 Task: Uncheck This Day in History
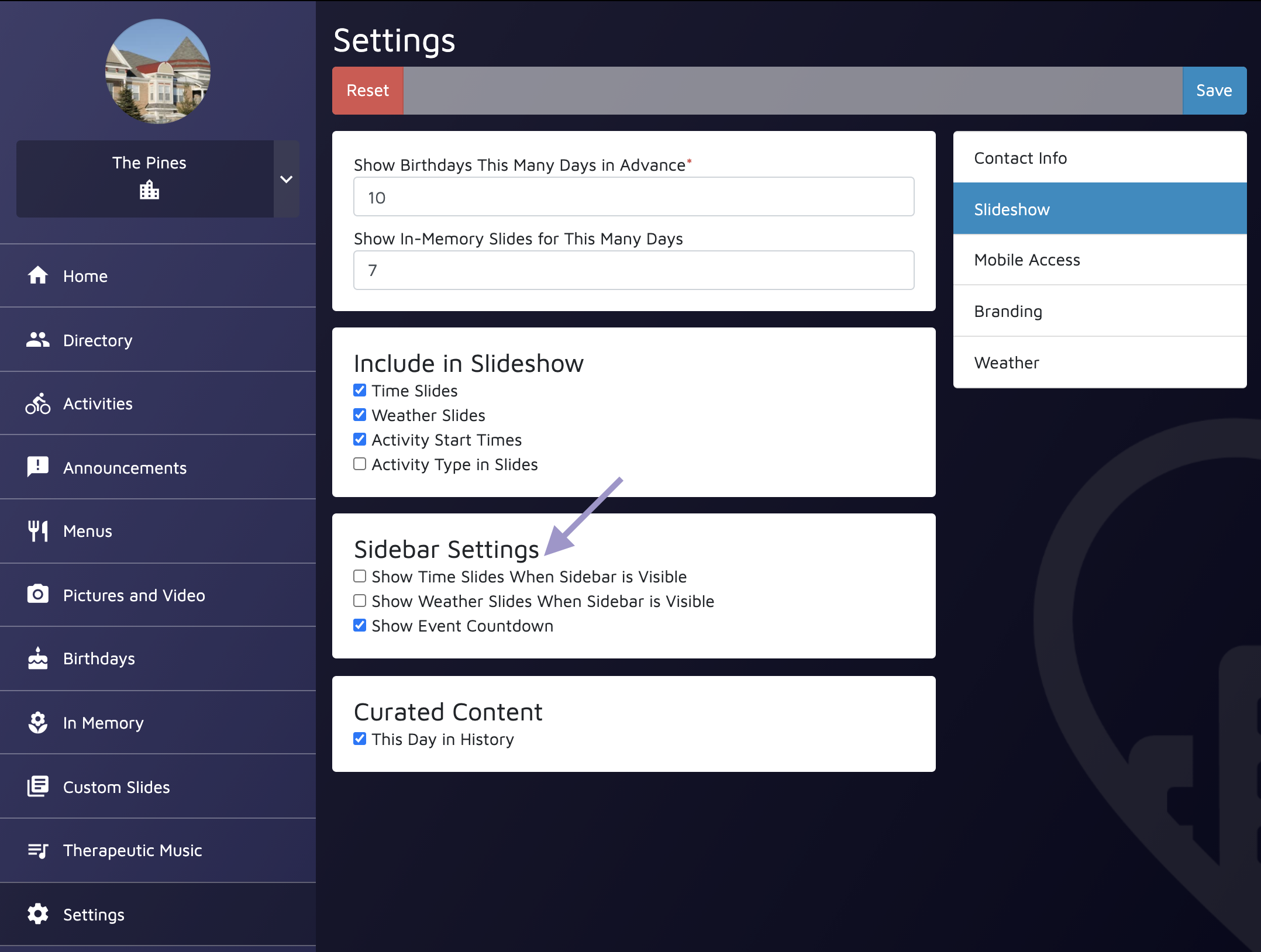360,739
